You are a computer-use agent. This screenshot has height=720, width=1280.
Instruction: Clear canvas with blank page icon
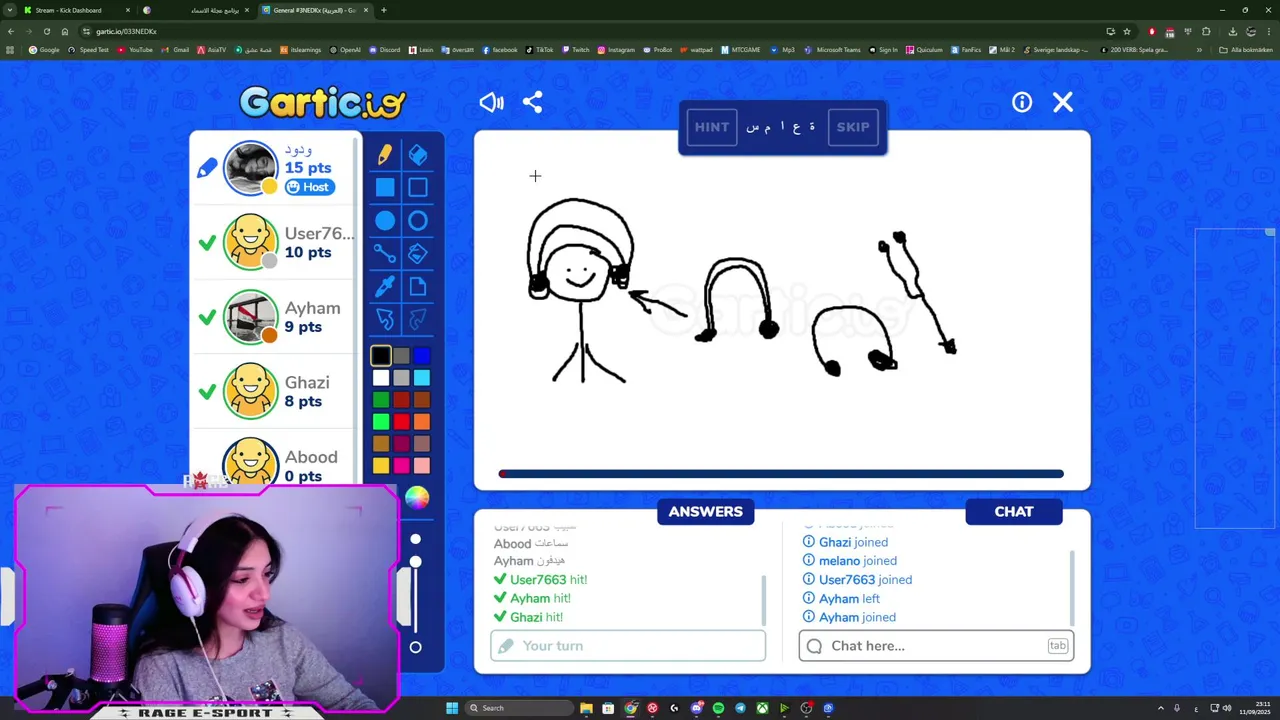click(x=418, y=287)
